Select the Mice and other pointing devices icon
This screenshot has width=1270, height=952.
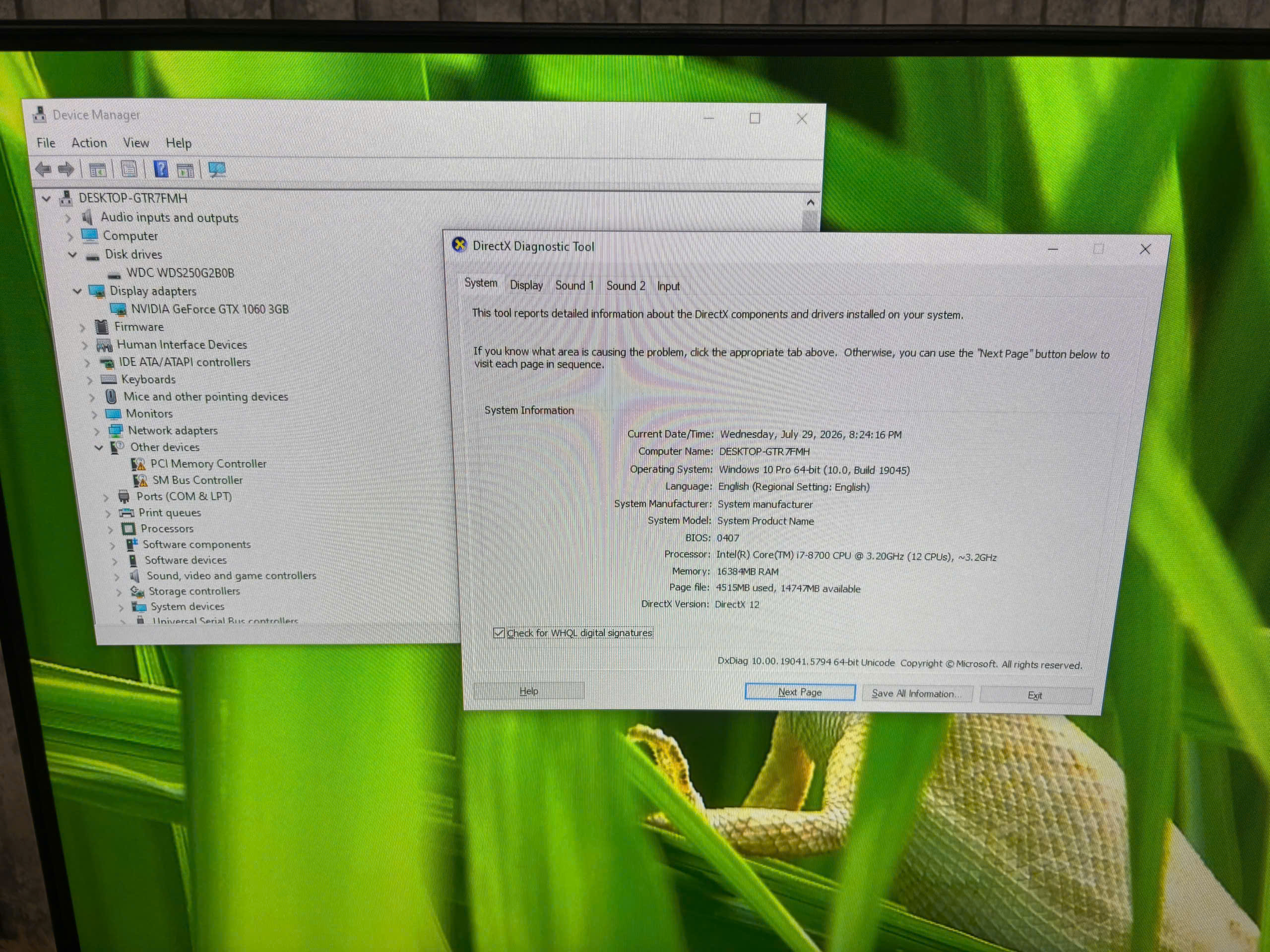pos(112,397)
